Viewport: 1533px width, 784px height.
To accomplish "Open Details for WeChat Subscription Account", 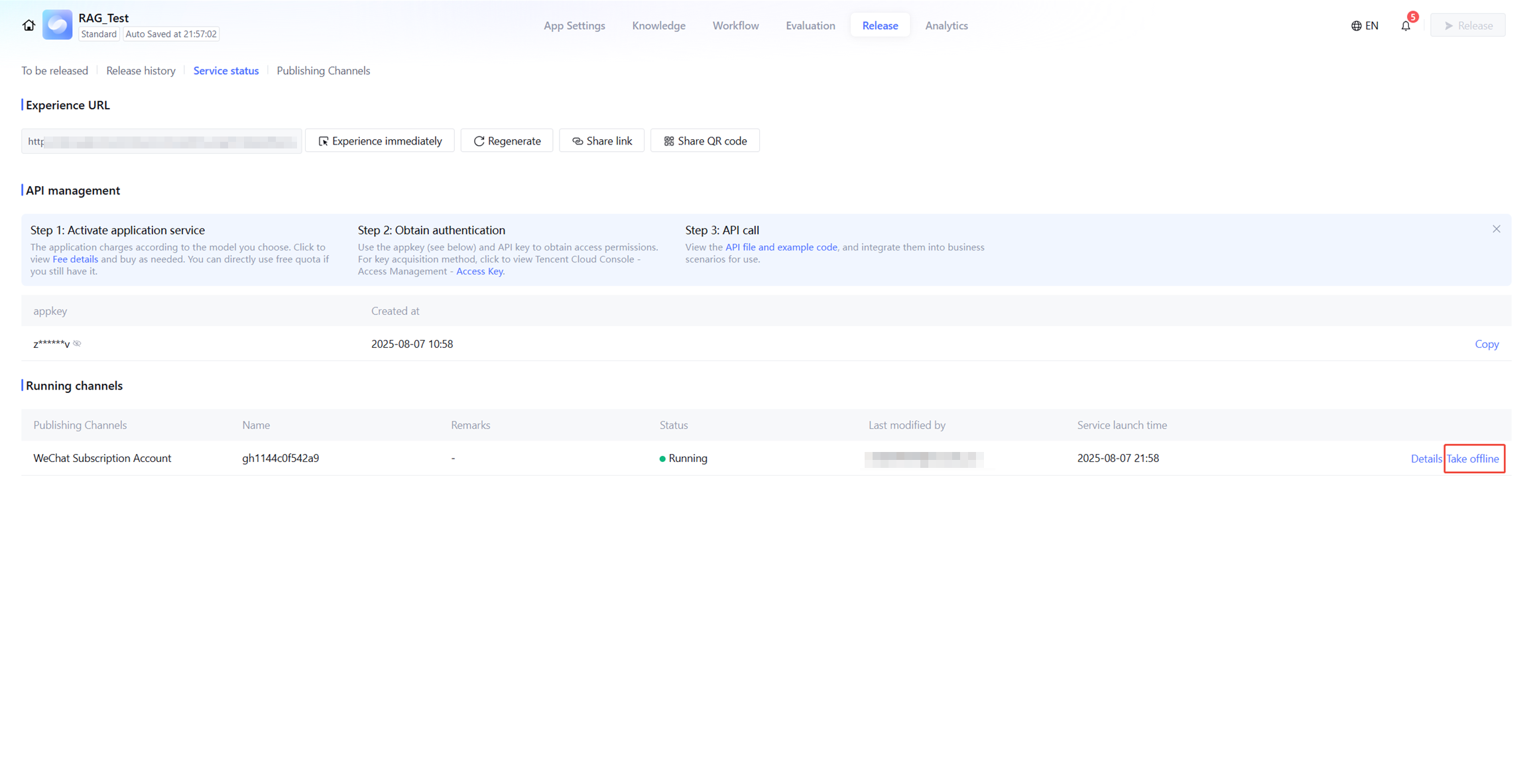I will [1426, 459].
